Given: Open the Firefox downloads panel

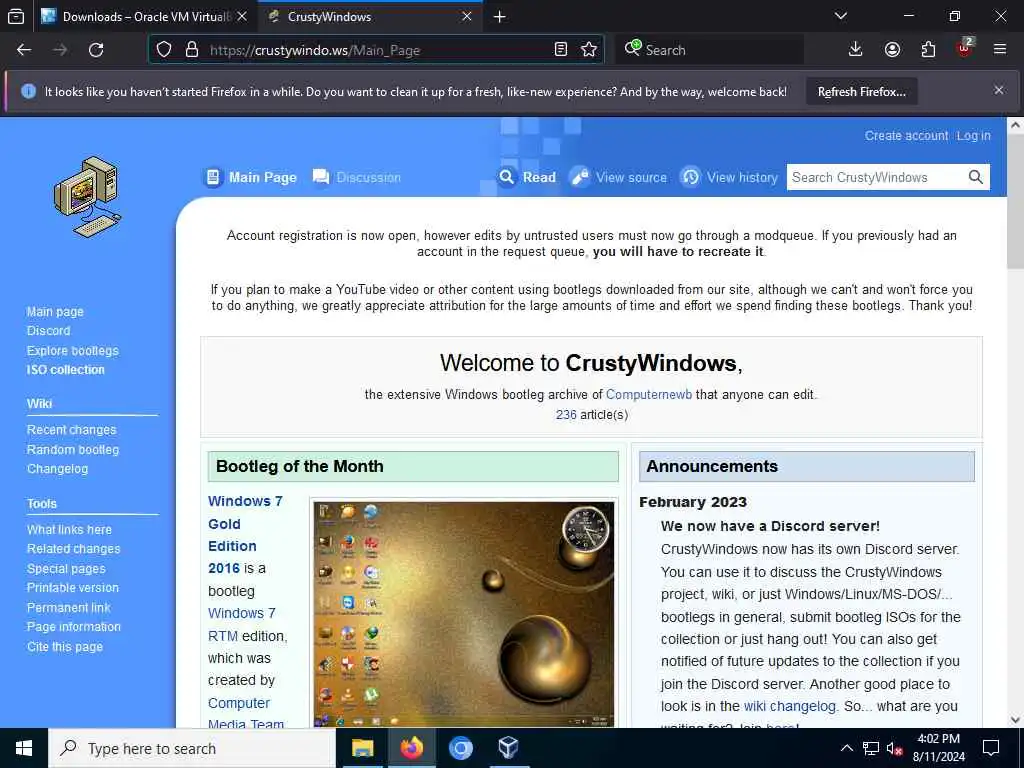Looking at the screenshot, I should 856,50.
